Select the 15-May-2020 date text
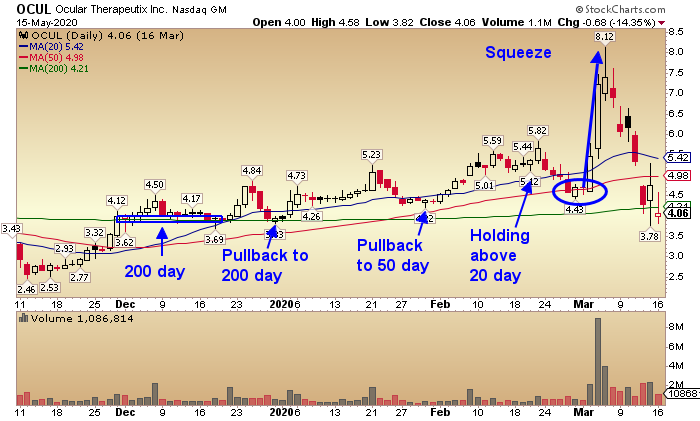Screen dimensions: 700x421 pyautogui.click(x=47, y=22)
